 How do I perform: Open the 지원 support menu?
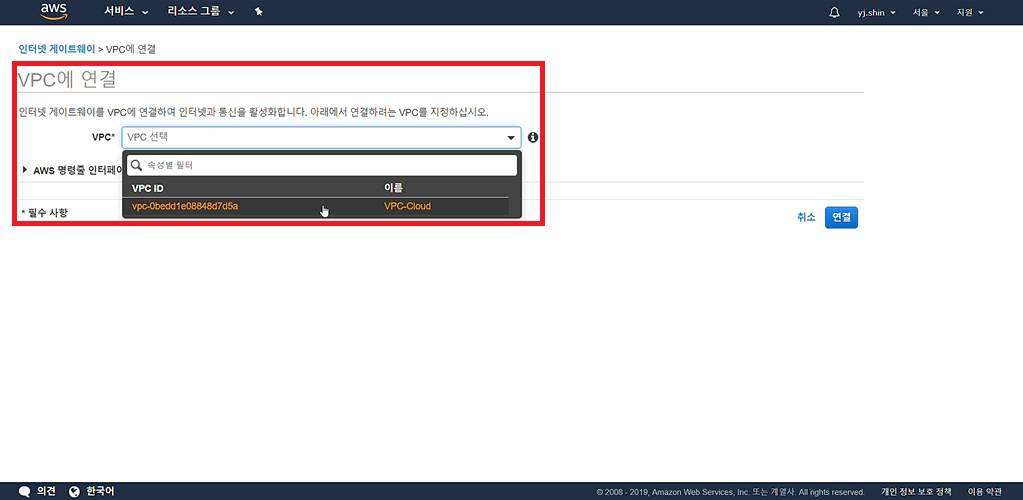click(970, 12)
